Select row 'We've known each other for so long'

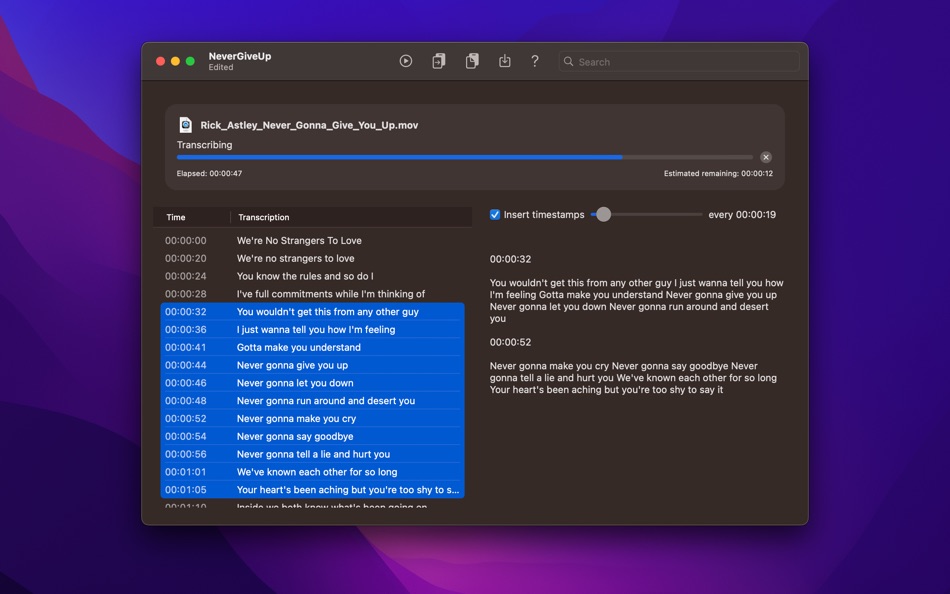coord(313,472)
